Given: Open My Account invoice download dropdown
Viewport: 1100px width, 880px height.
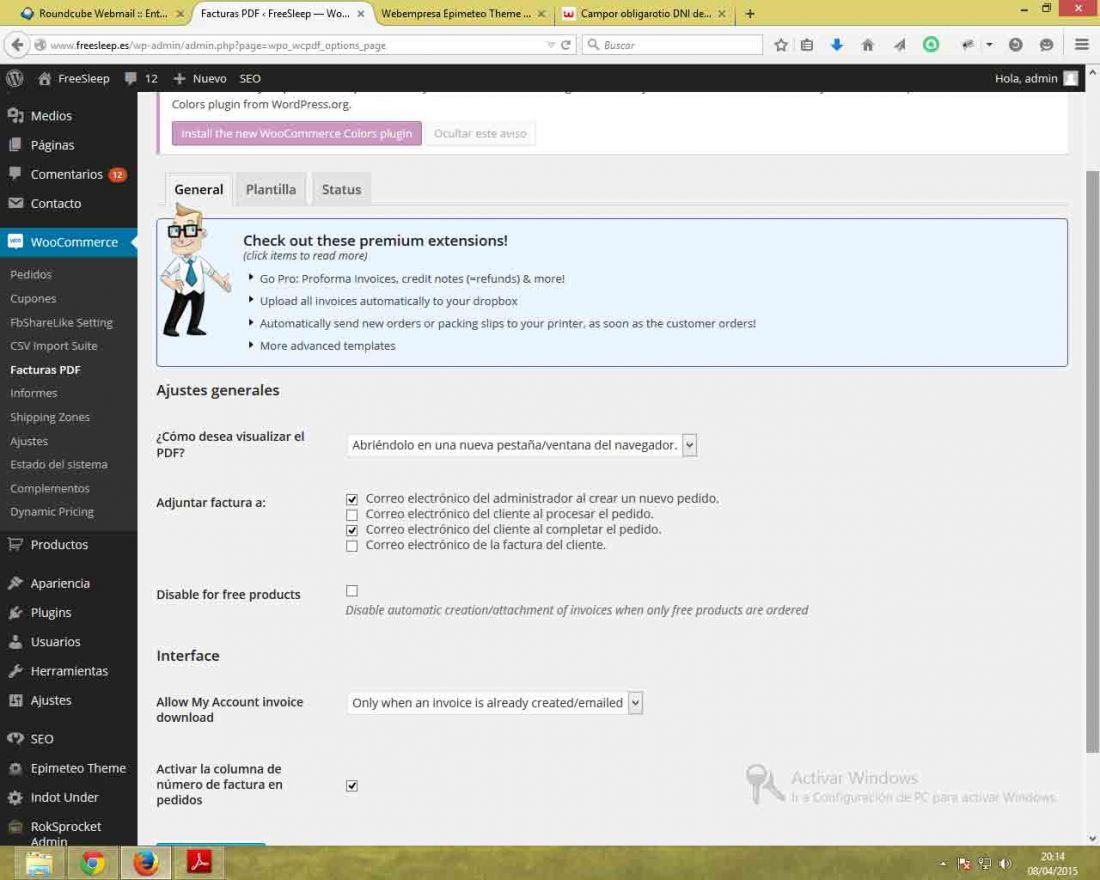Looking at the screenshot, I should [x=495, y=703].
